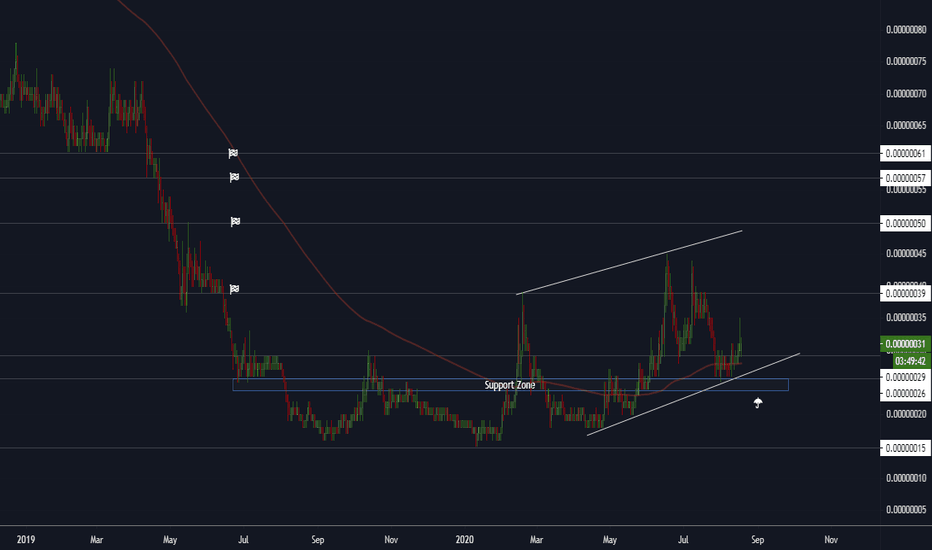The width and height of the screenshot is (932, 550).
Task: Select the boxed 0.00000029 price label
Action: 905,378
